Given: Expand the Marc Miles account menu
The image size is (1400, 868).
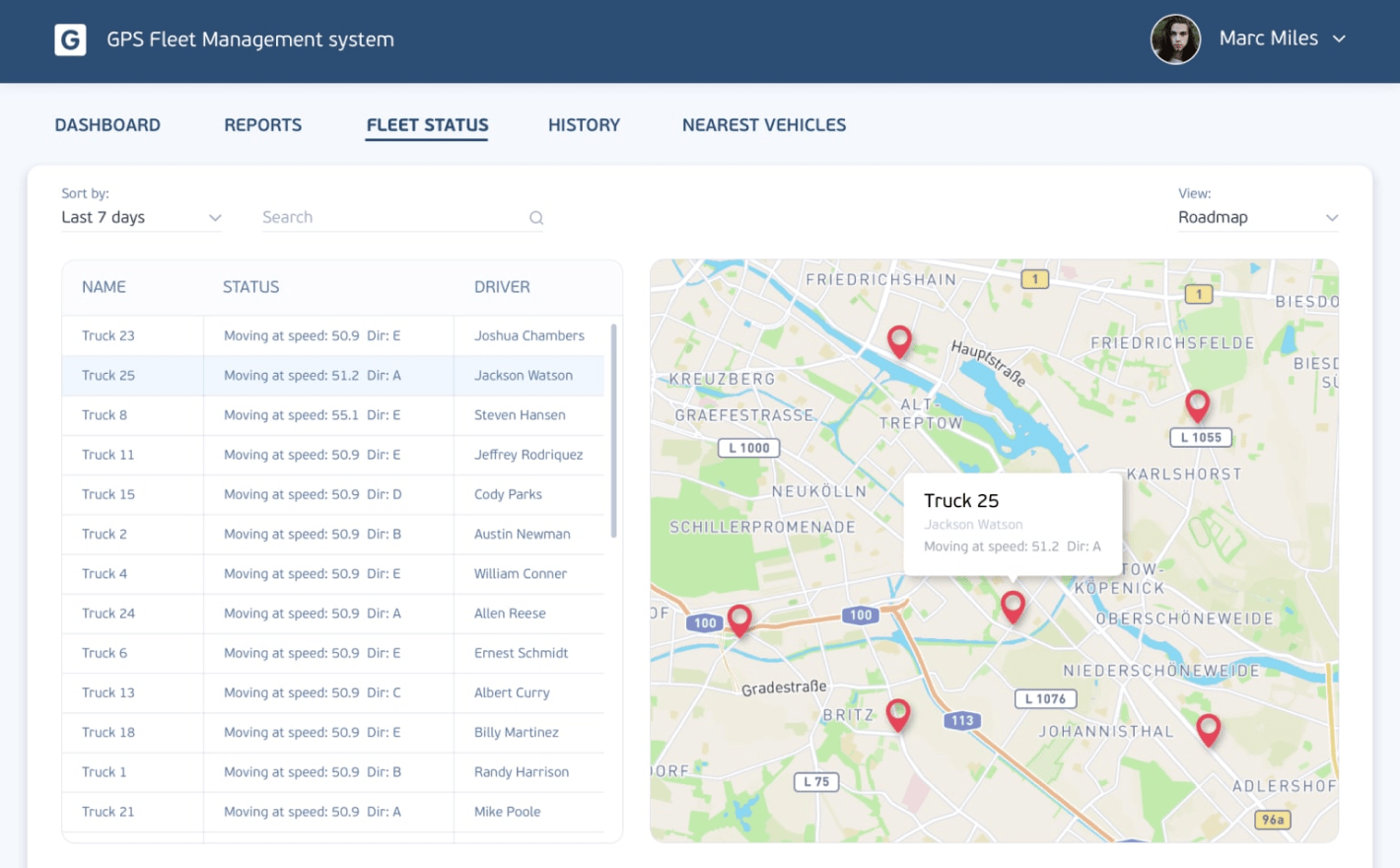Looking at the screenshot, I should 1339,39.
